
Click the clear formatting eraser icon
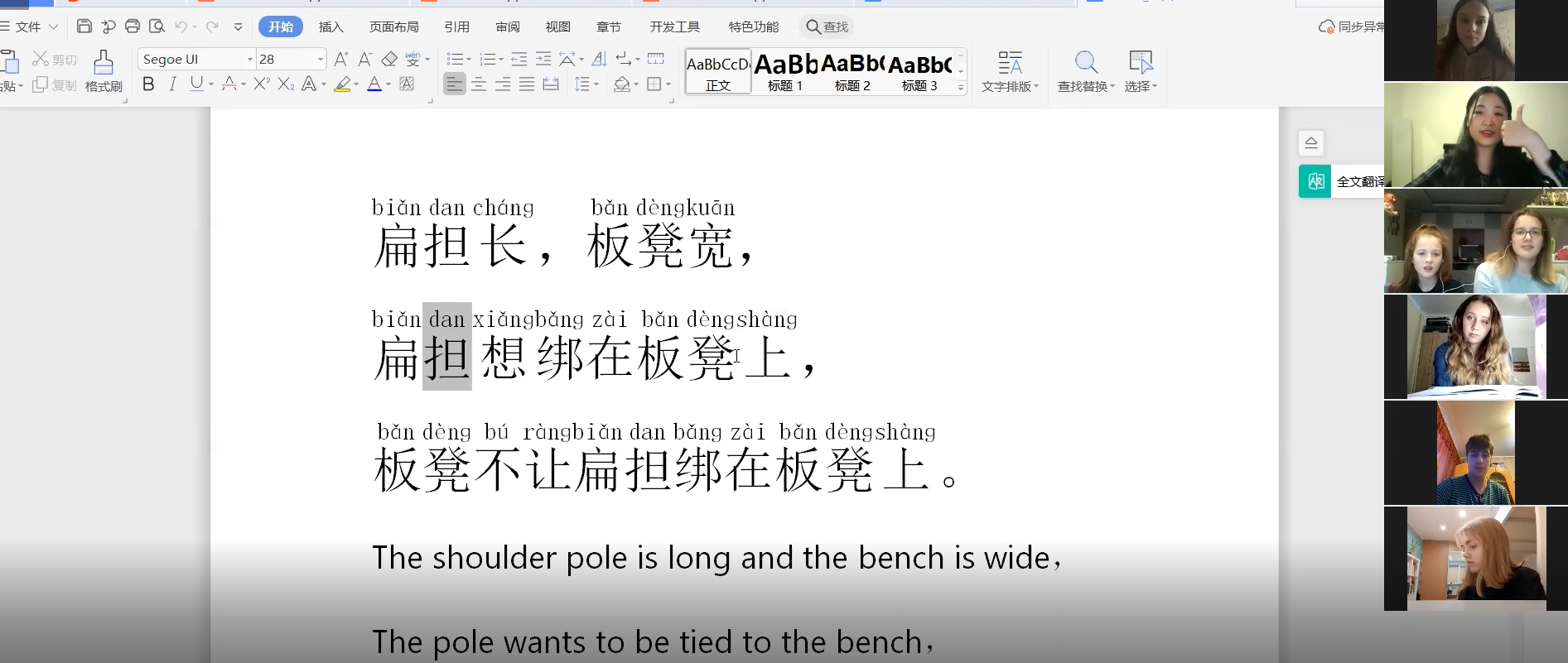389,59
